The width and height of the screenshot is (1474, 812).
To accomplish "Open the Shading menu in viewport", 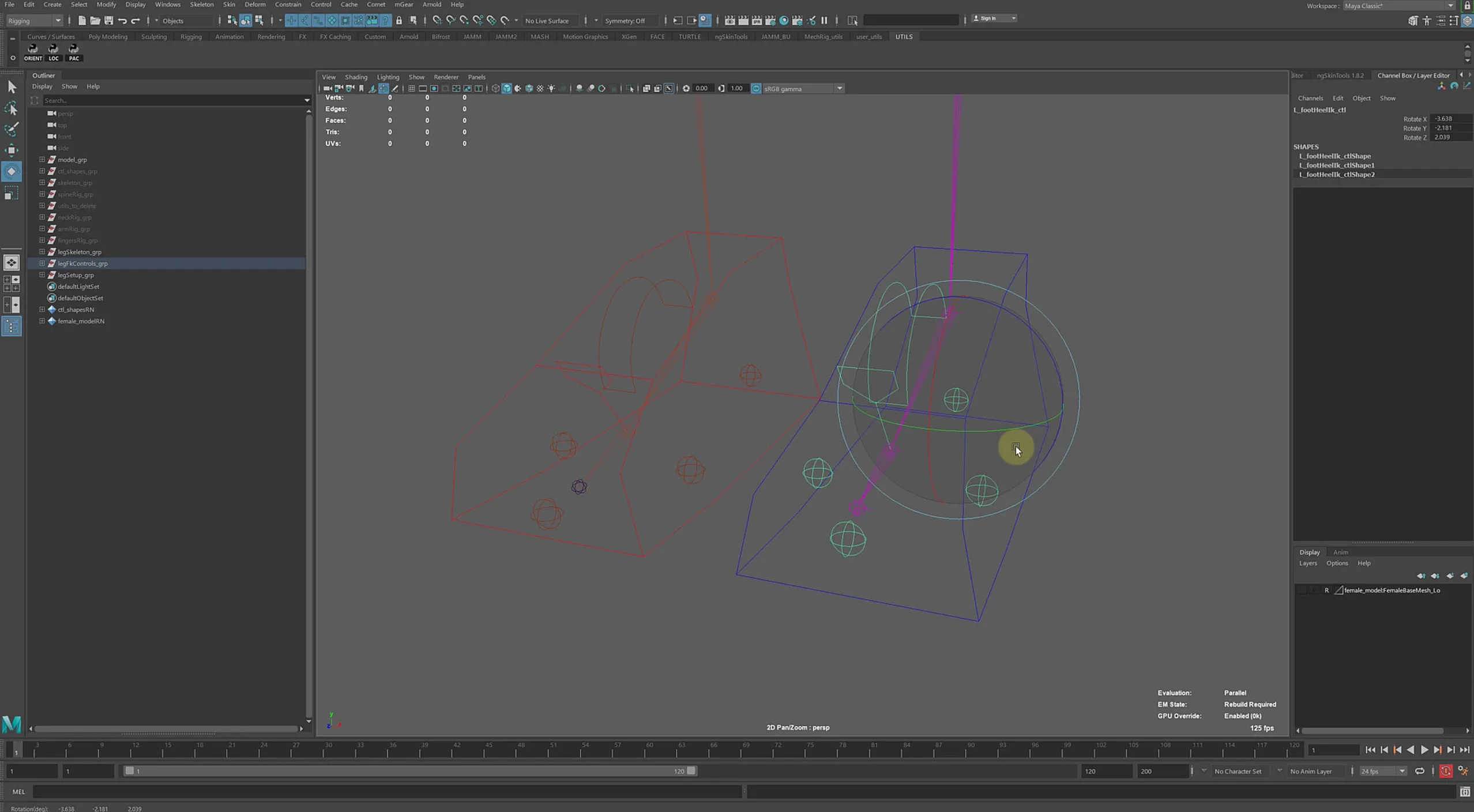I will click(x=355, y=76).
